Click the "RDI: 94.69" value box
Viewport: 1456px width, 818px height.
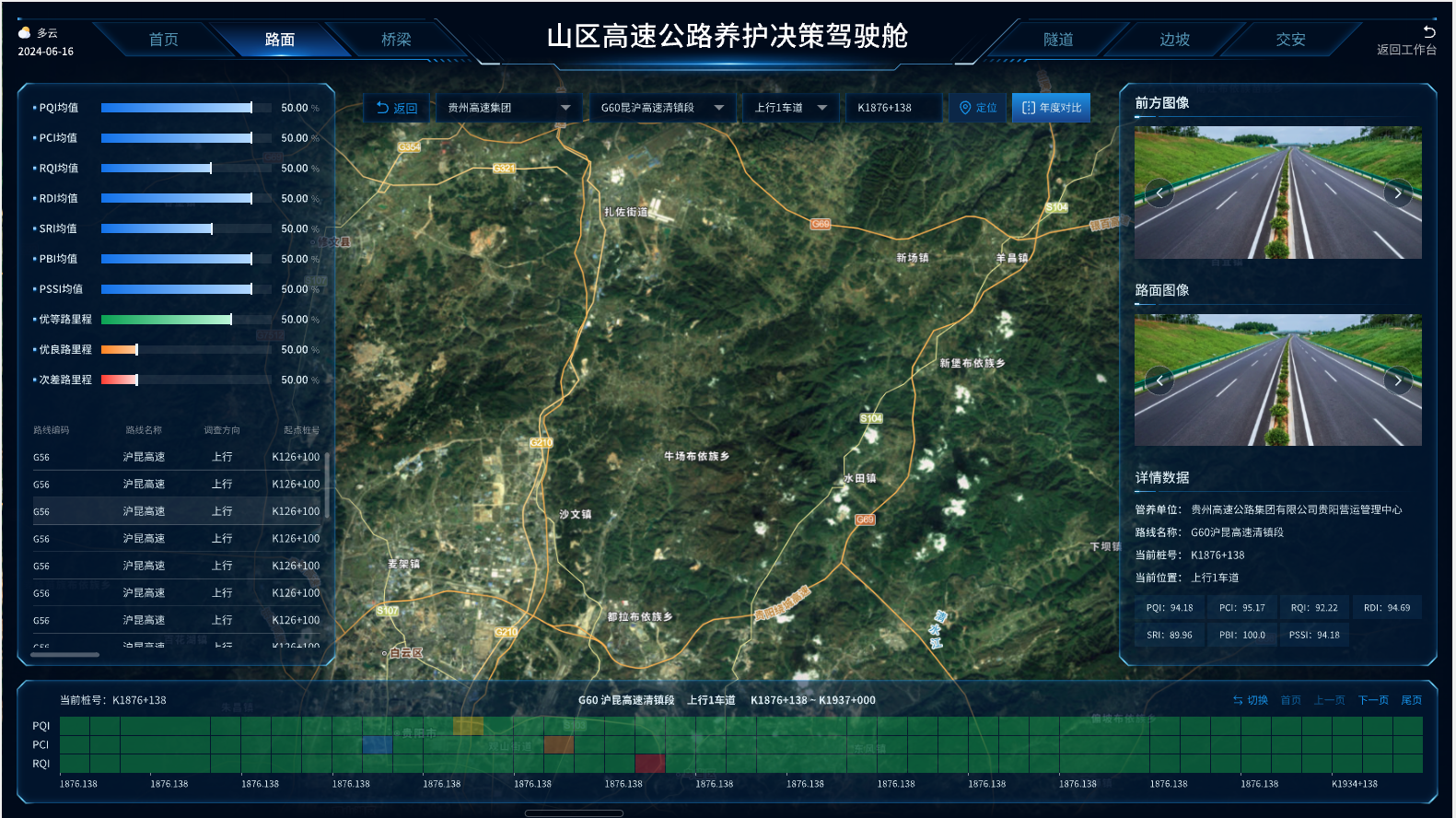(1387, 608)
